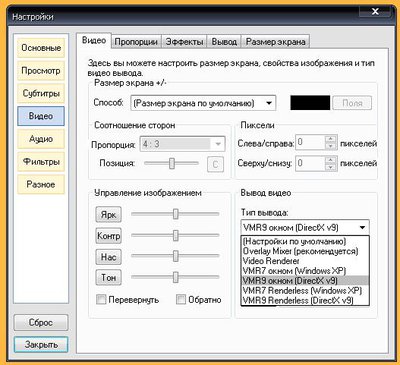
Task: Select the Субтитры sidebar category
Action: 41,93
